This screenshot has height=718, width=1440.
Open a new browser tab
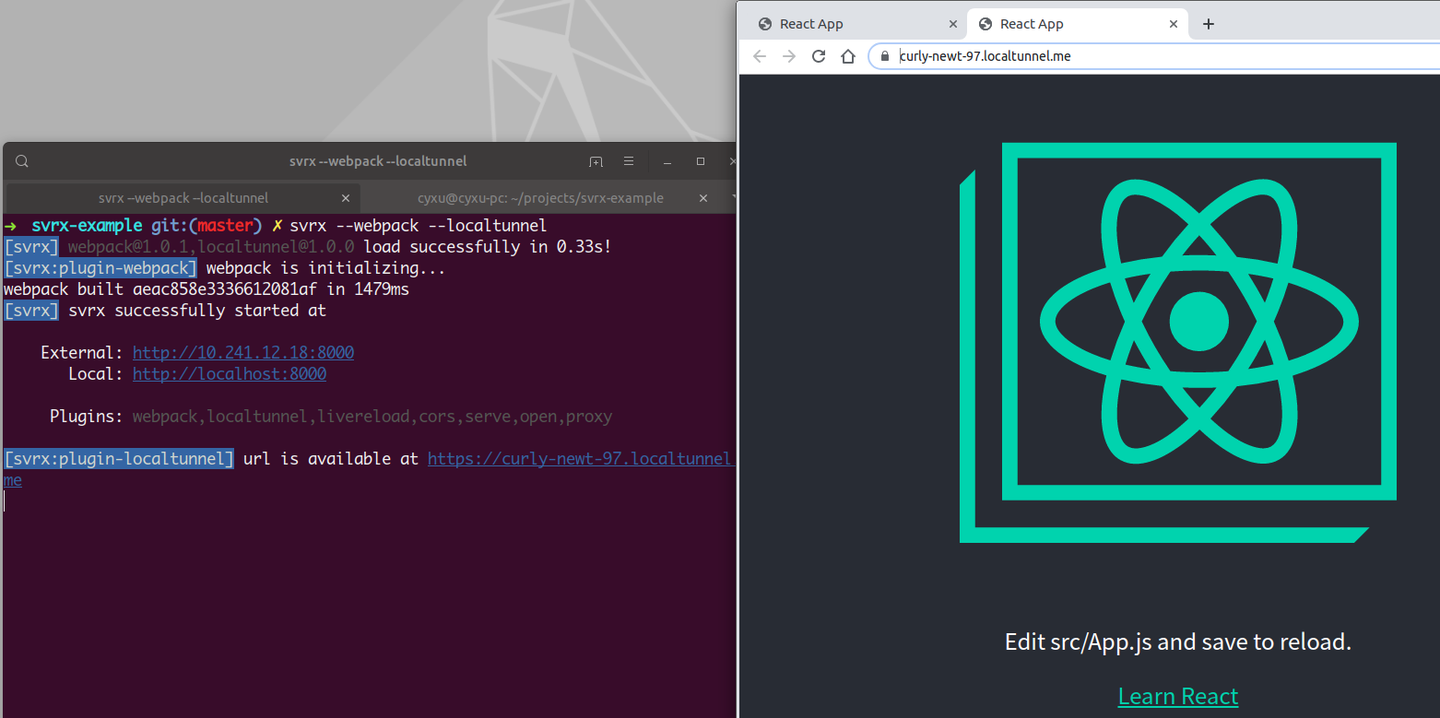coord(1208,24)
